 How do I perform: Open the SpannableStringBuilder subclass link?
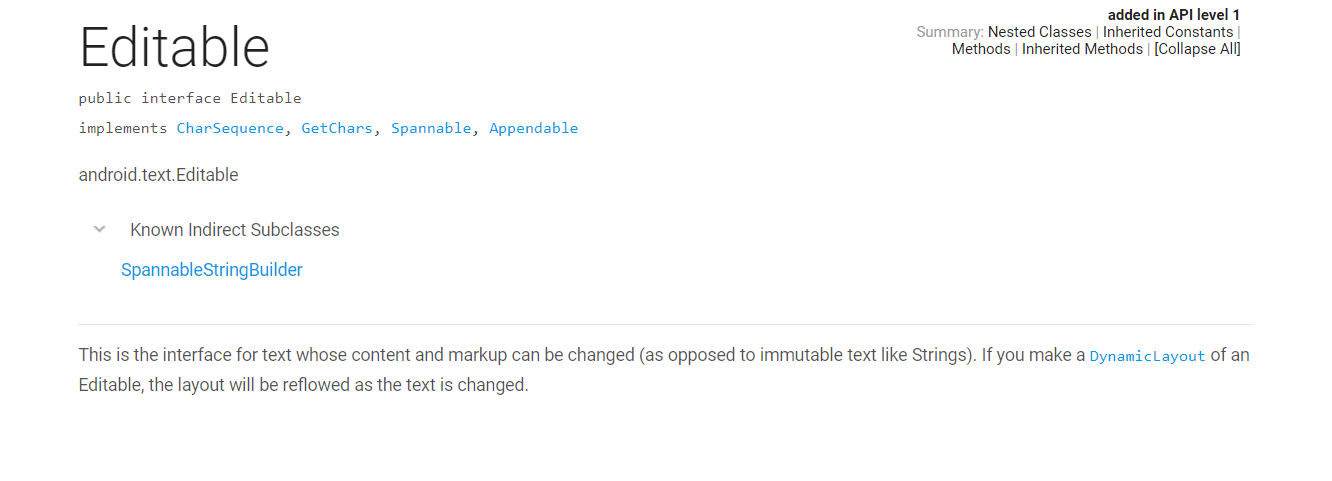pyautogui.click(x=212, y=270)
